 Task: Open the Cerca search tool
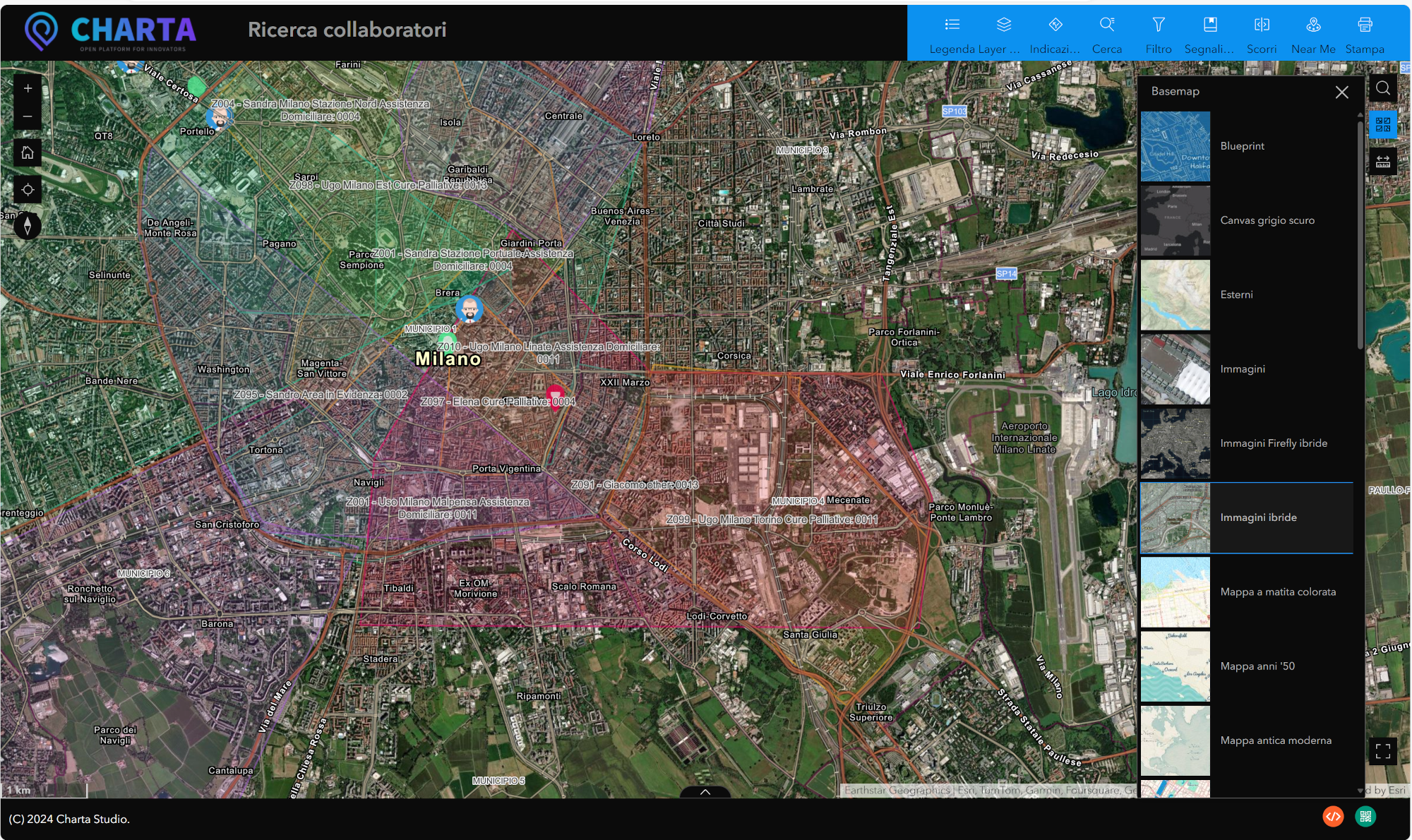click(x=1107, y=34)
